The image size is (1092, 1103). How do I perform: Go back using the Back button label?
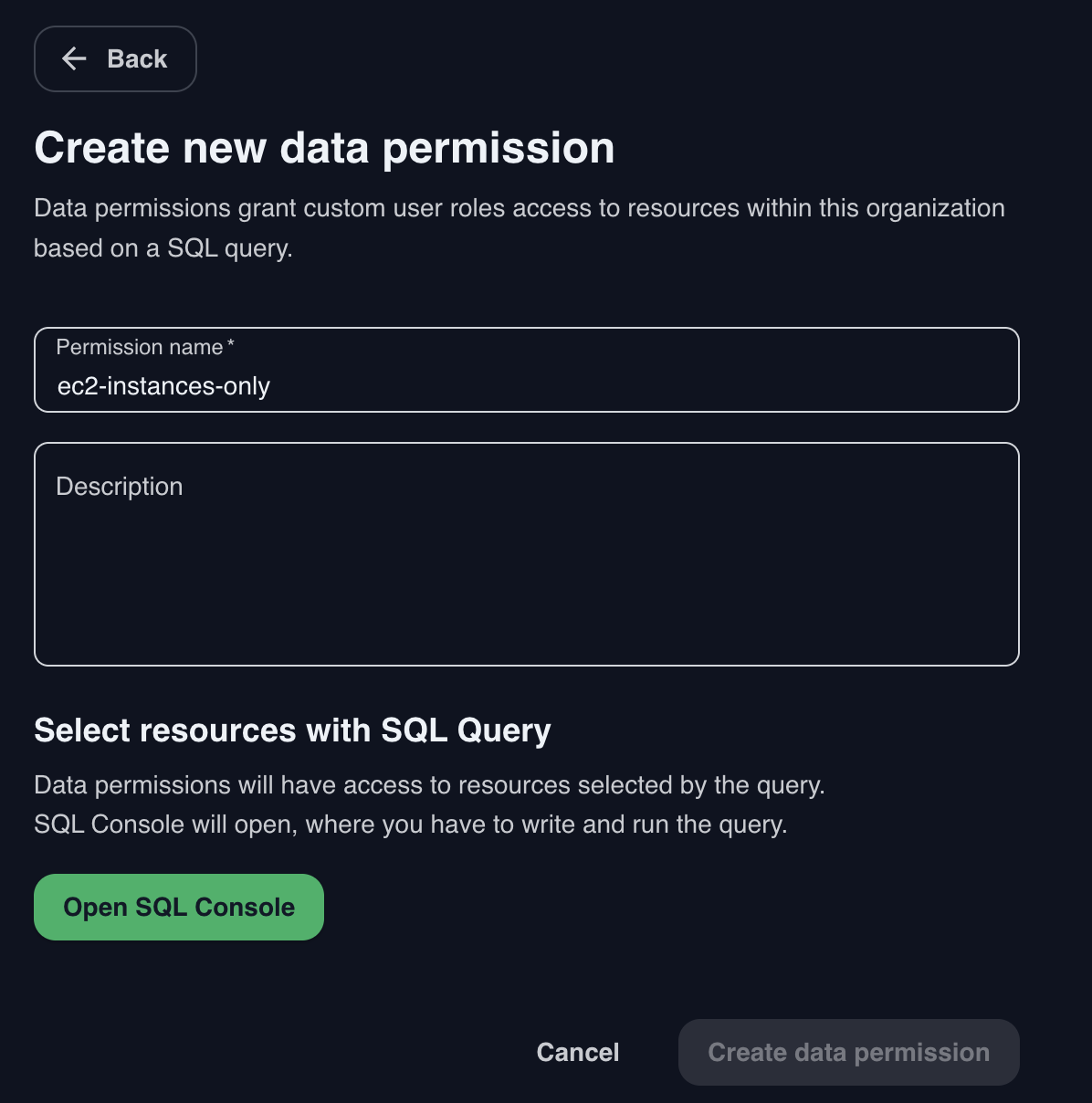pos(137,59)
